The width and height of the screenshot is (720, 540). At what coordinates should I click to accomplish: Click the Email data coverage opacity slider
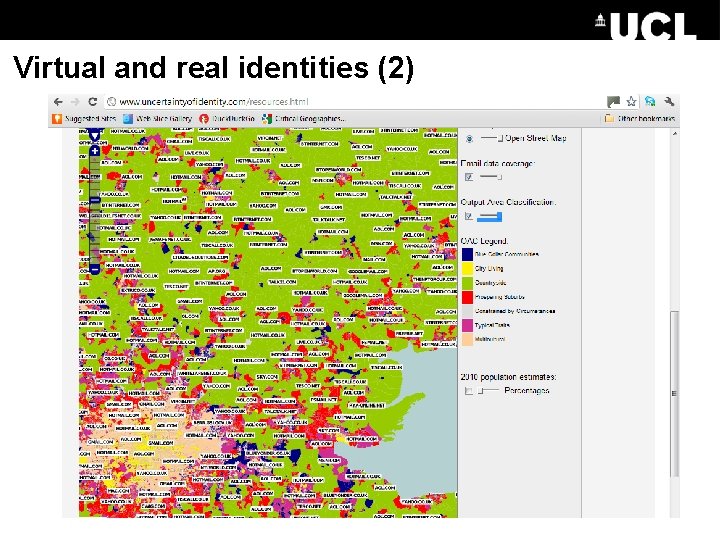click(490, 177)
